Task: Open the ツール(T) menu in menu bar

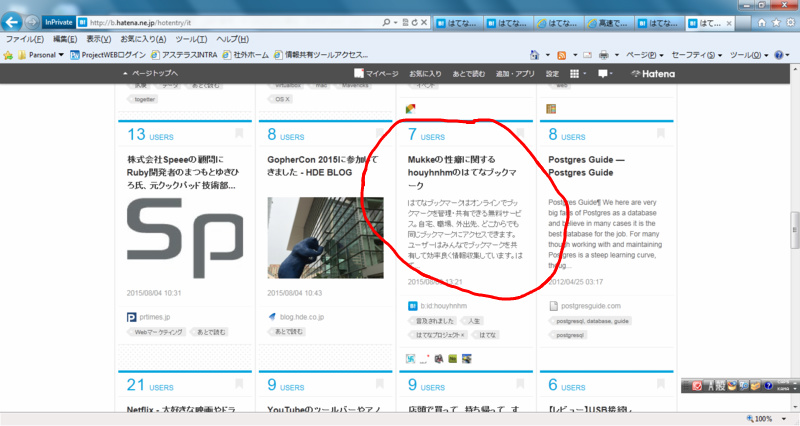Action: click(x=191, y=39)
